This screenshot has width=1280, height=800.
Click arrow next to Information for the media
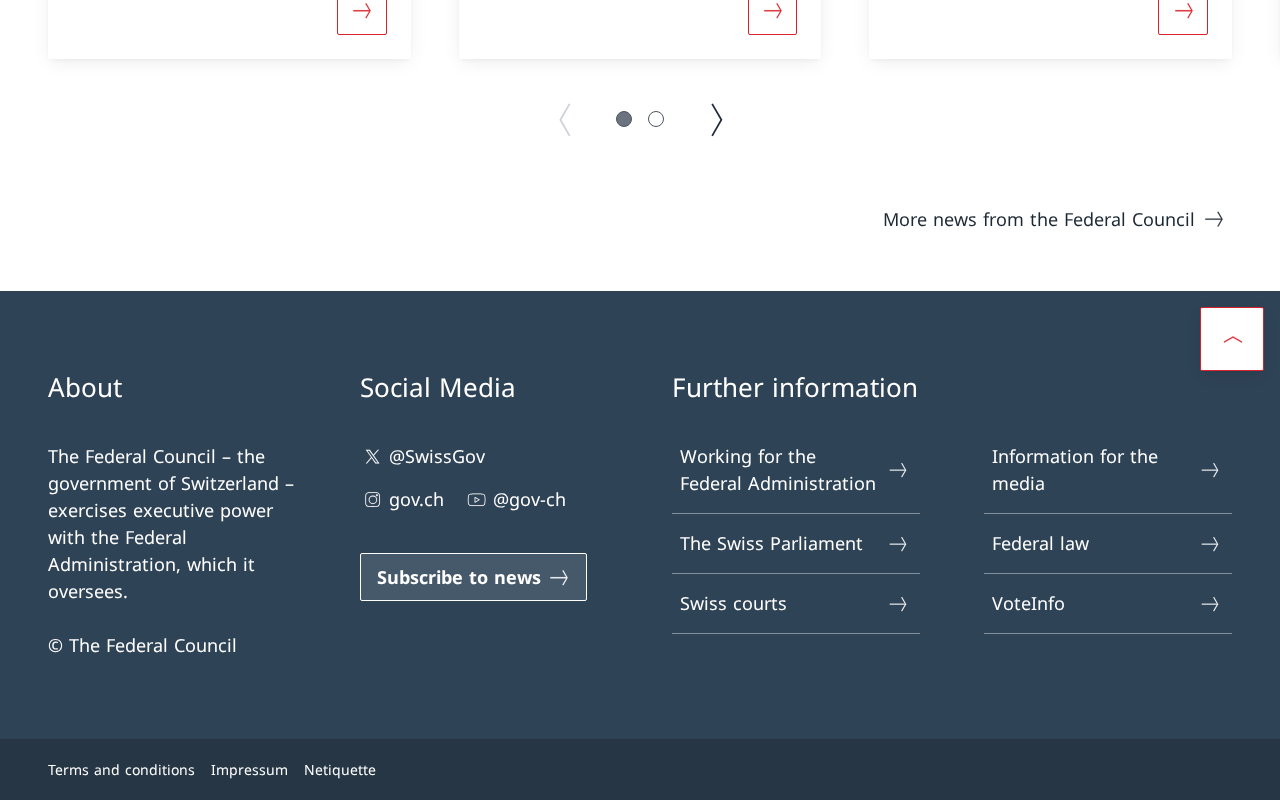click(1210, 470)
